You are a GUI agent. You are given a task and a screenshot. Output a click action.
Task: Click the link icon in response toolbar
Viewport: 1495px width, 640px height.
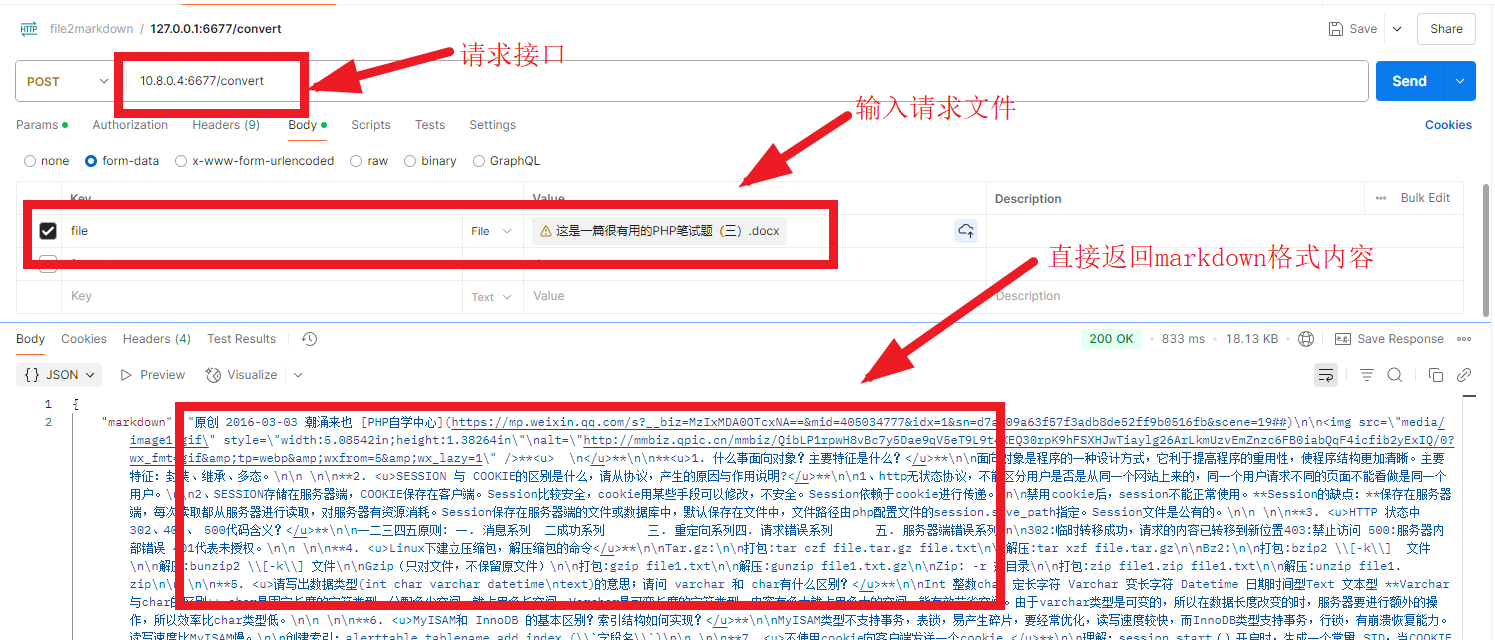[x=1464, y=375]
